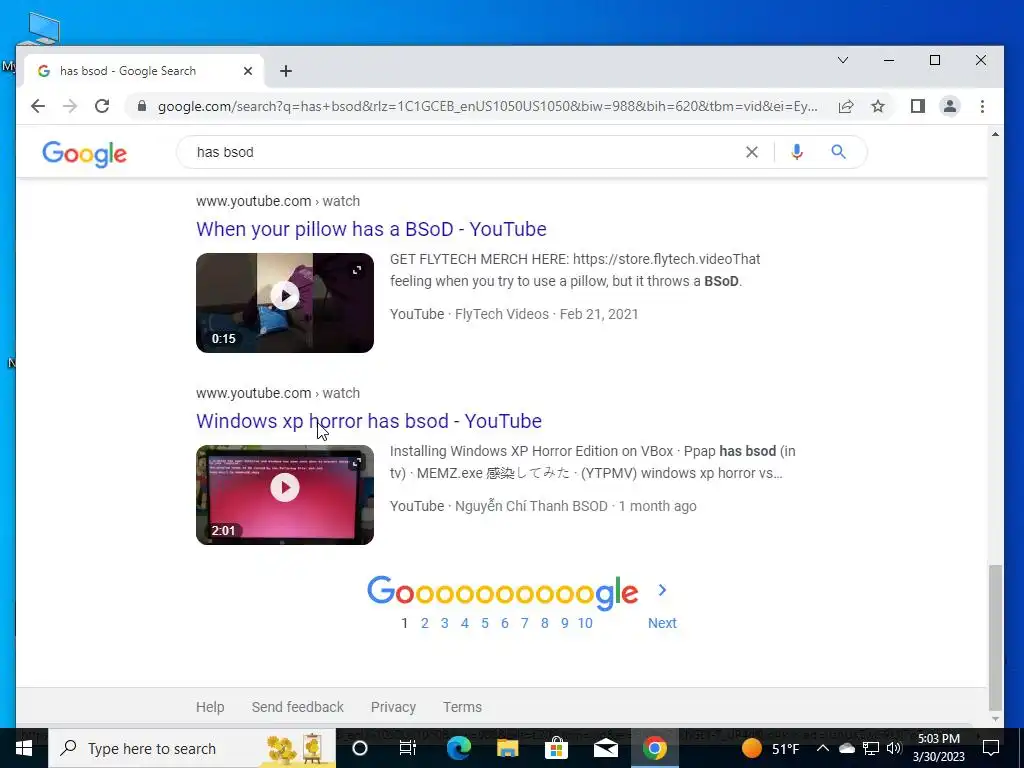Image resolution: width=1024 pixels, height=768 pixels.
Task: Click the scrollbar up arrow
Action: (995, 135)
